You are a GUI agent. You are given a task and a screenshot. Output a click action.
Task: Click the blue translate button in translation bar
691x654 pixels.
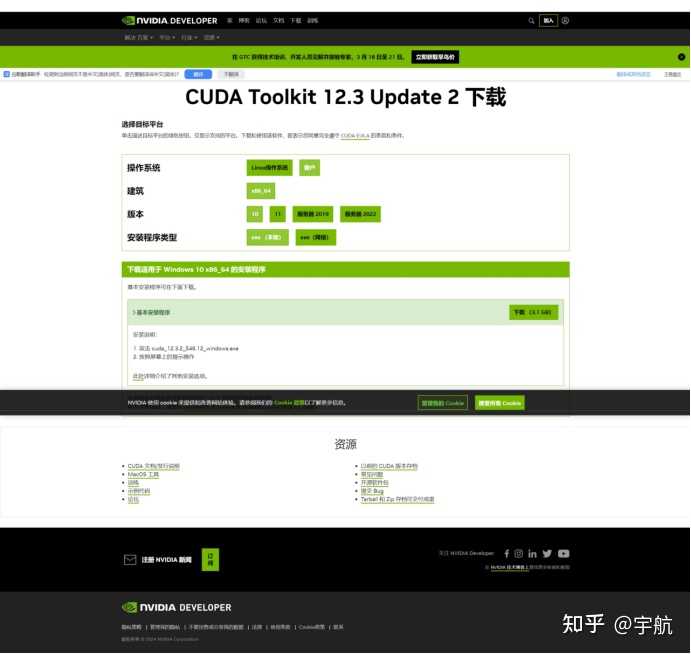(198, 74)
